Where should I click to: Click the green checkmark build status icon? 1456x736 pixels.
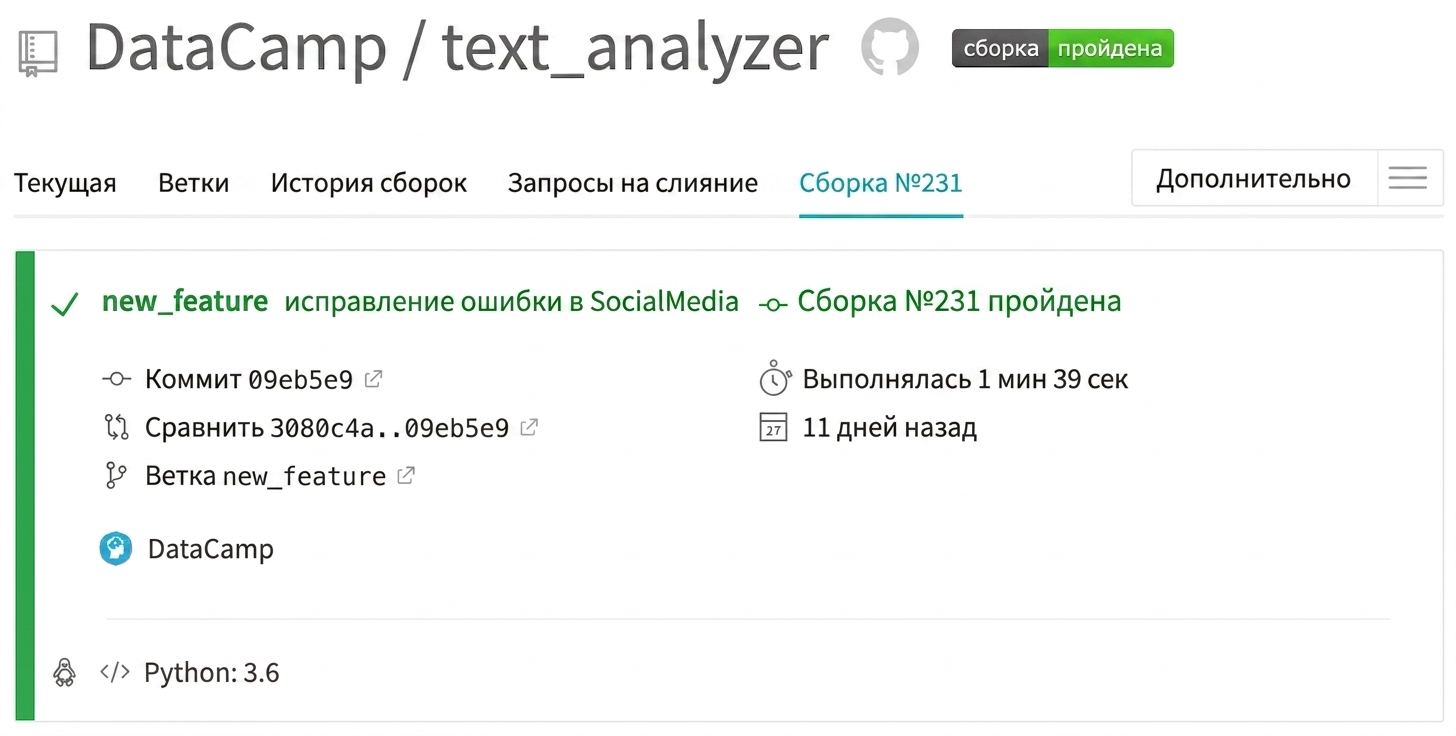65,304
